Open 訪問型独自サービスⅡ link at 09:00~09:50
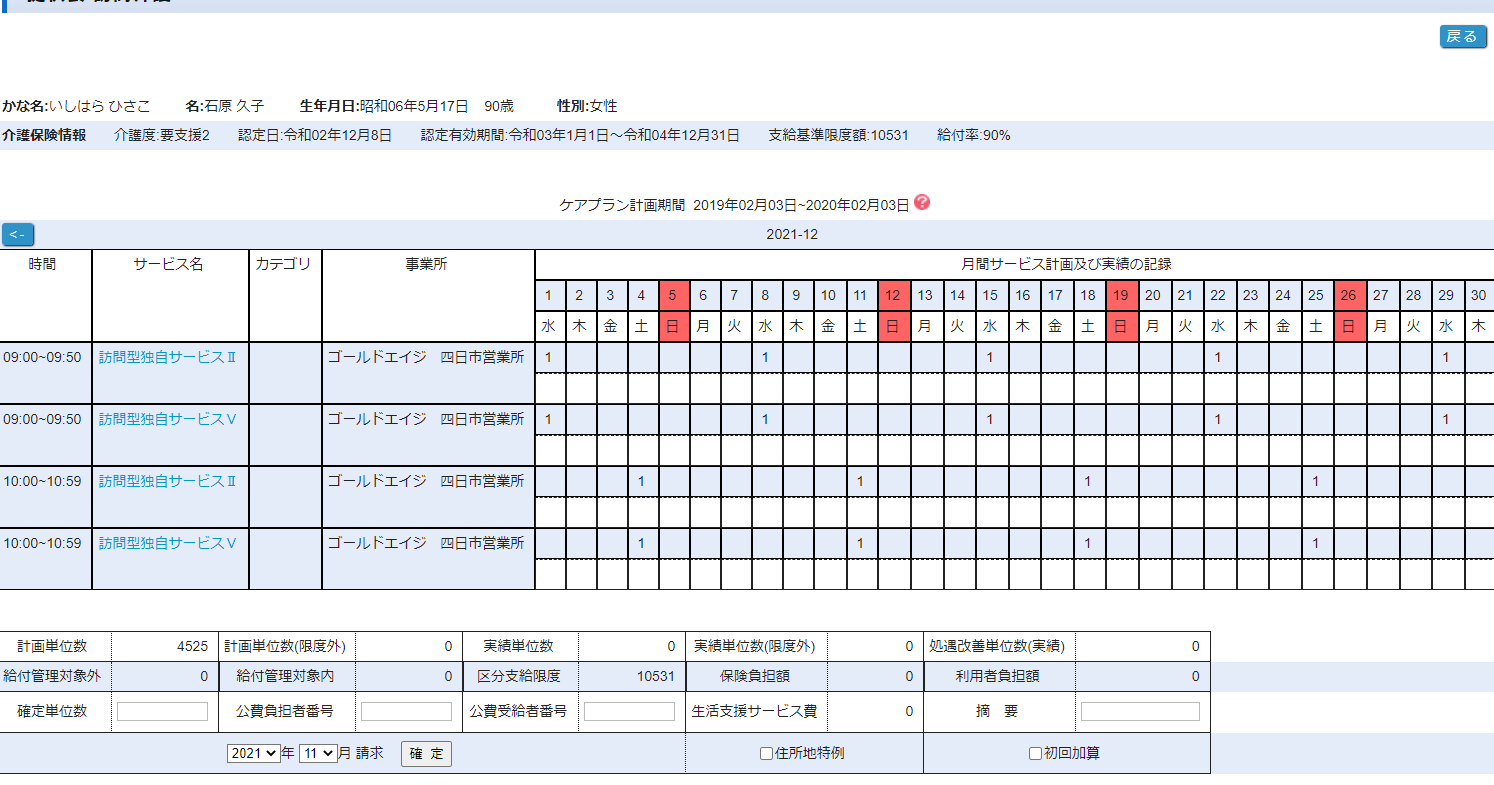Image resolution: width=1494 pixels, height=785 pixels. coord(167,358)
